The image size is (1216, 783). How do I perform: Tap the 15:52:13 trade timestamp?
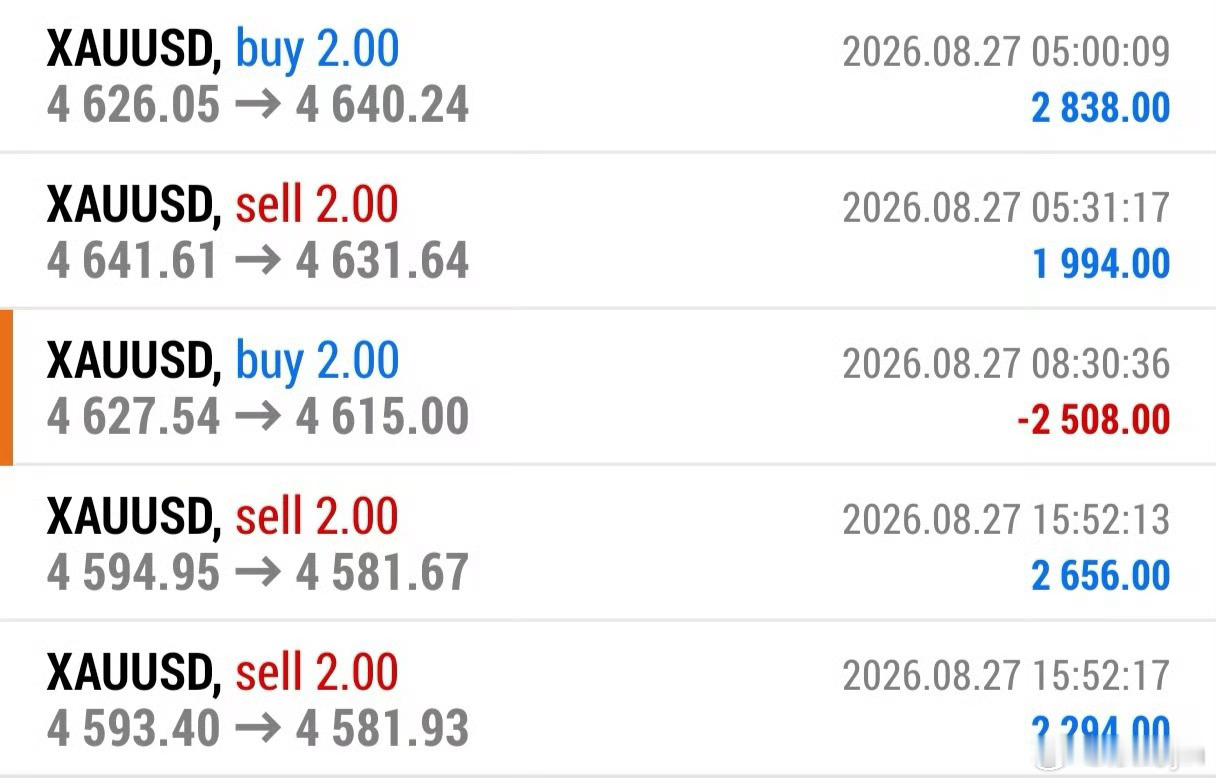point(1006,519)
